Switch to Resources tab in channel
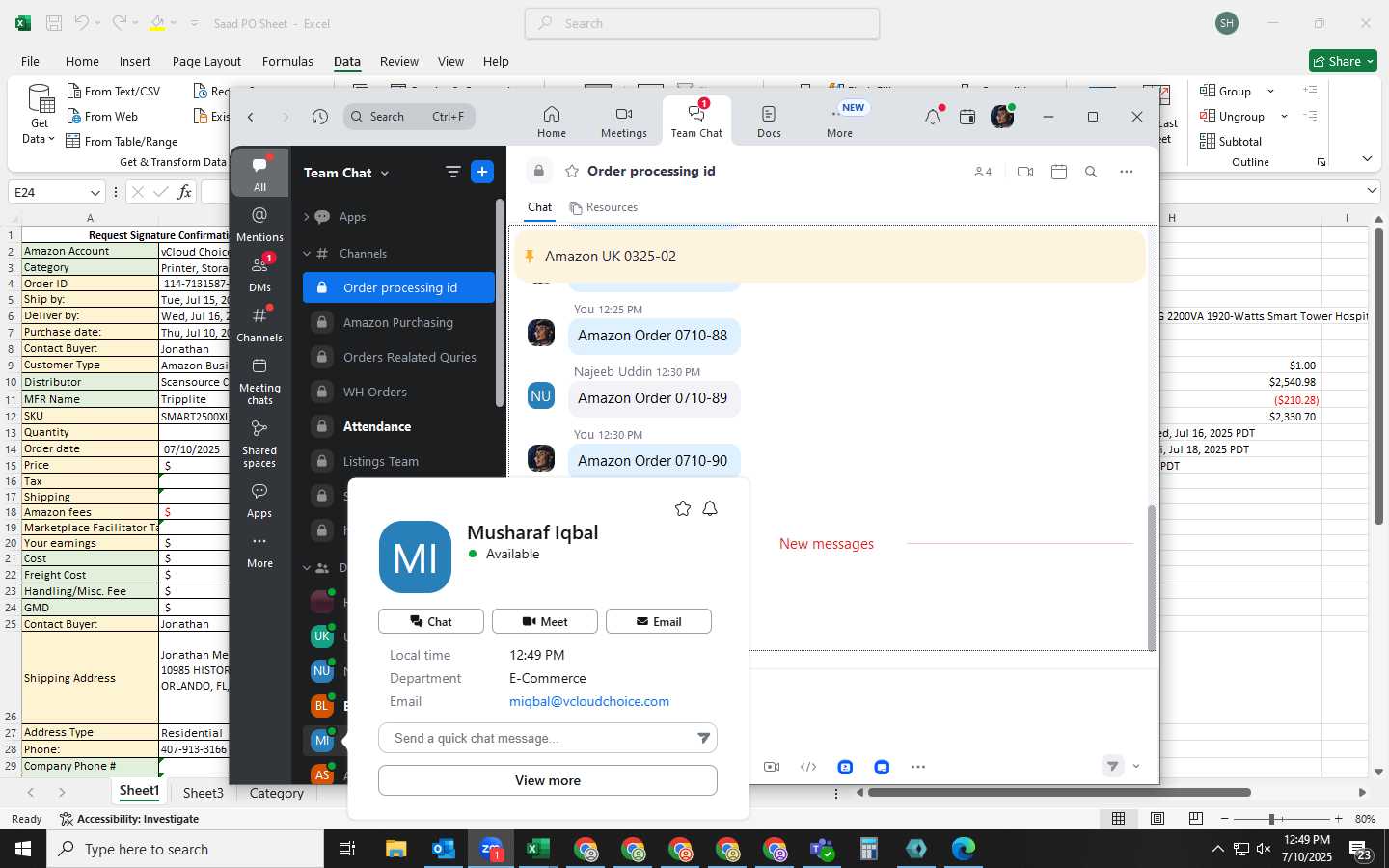 (x=604, y=207)
